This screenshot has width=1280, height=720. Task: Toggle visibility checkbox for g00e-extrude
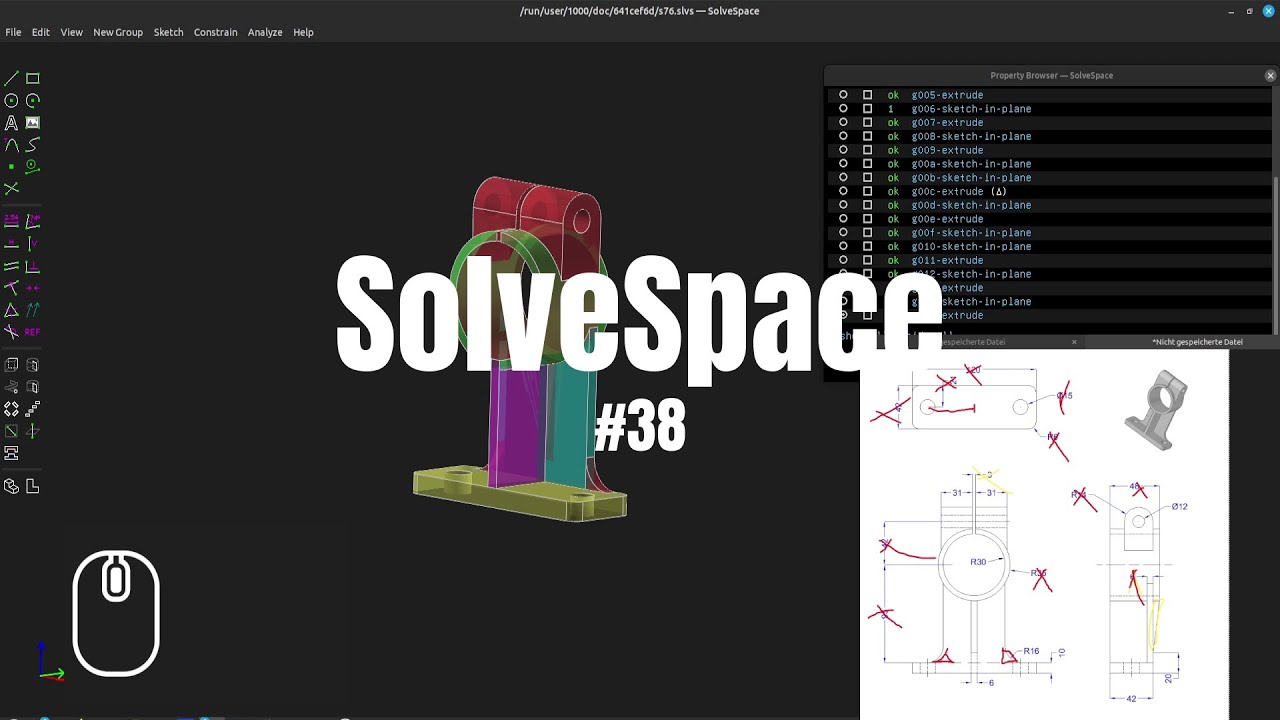[x=867, y=218]
